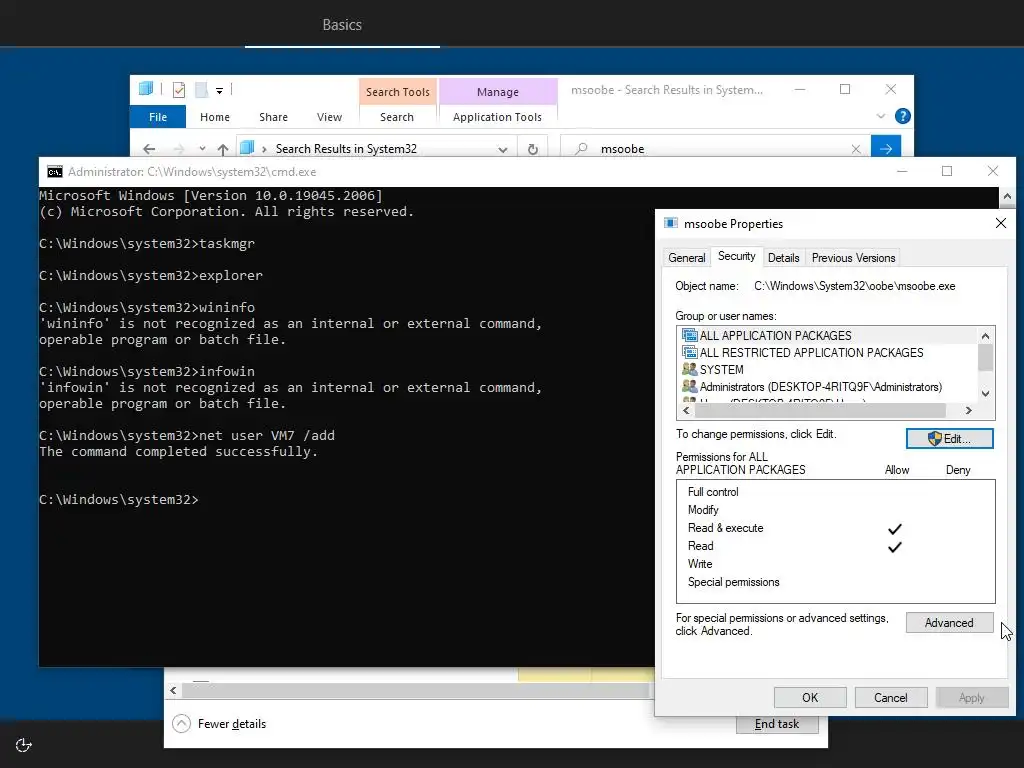Click the net user VM7 /add command line
The image size is (1024, 768).
click(x=187, y=436)
